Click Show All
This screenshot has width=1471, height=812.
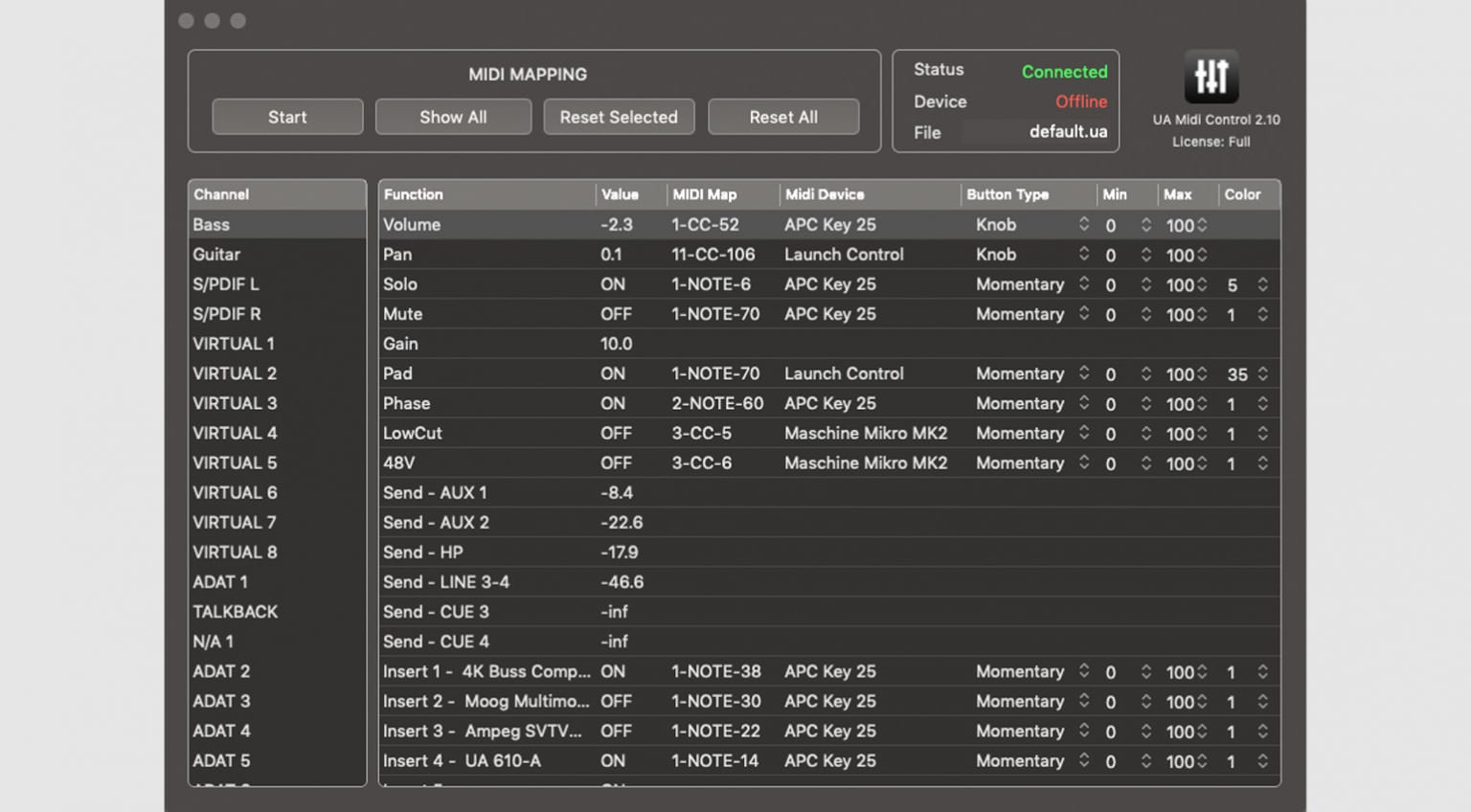453,117
